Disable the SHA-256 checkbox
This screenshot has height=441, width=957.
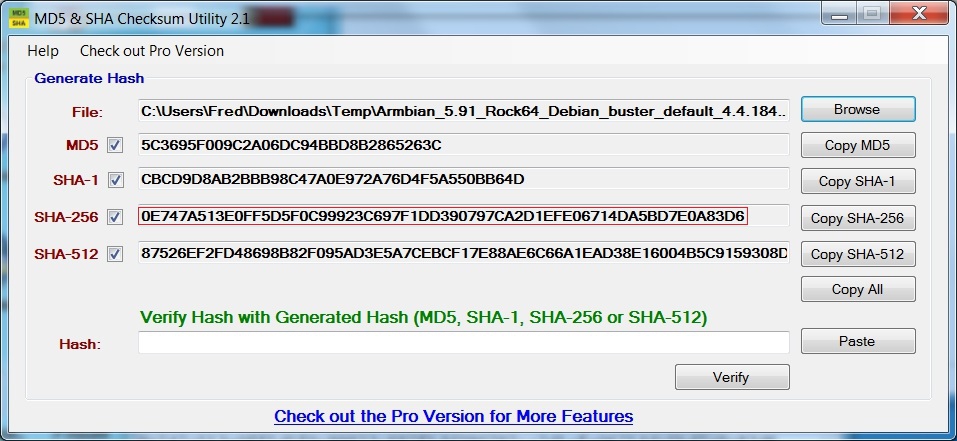[x=115, y=217]
